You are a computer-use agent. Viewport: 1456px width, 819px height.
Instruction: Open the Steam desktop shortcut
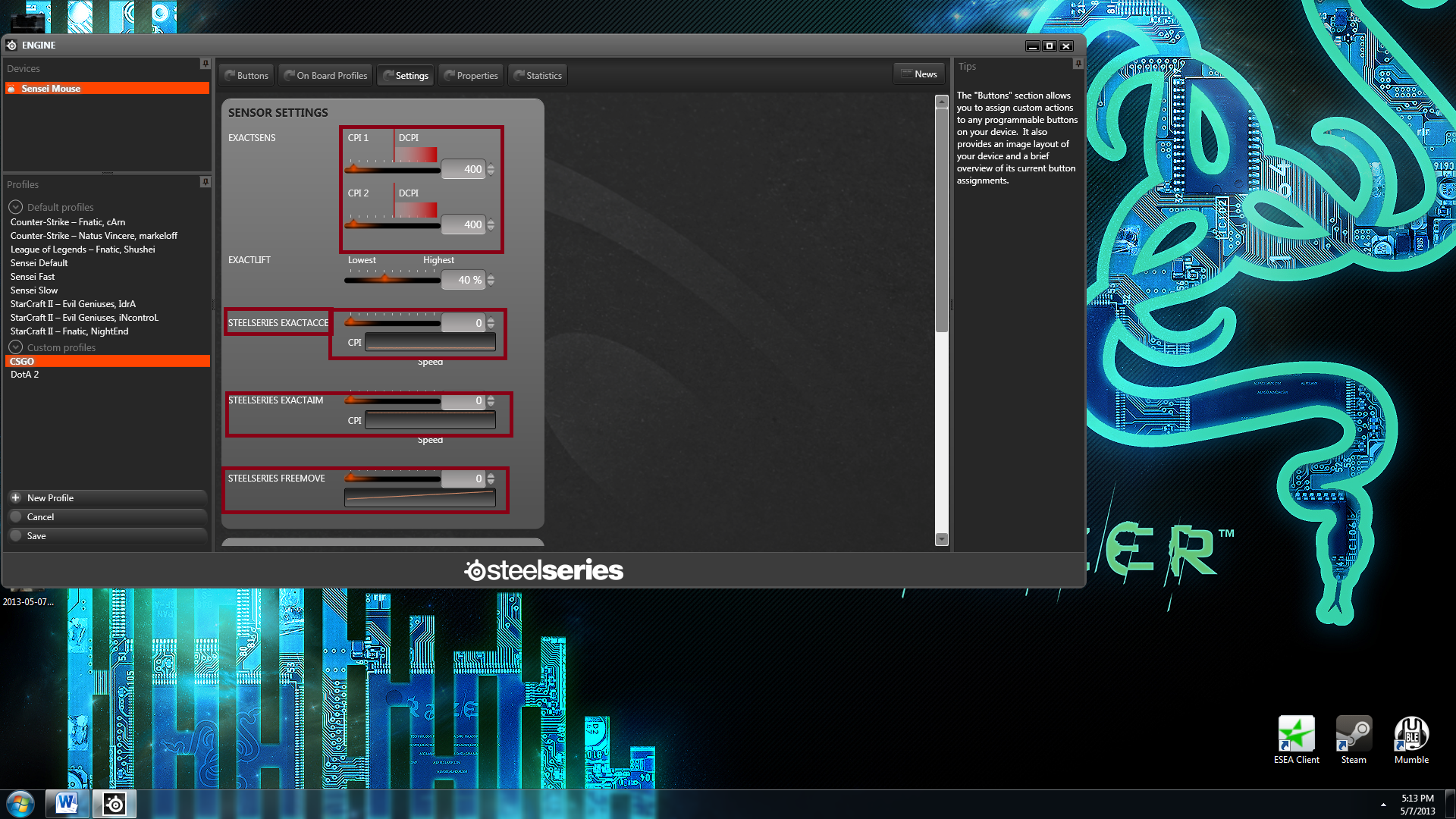pos(1354,740)
